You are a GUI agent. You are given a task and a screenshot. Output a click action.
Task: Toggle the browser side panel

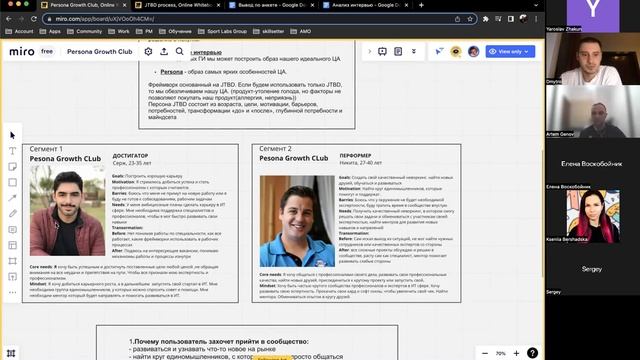pyautogui.click(x=511, y=19)
